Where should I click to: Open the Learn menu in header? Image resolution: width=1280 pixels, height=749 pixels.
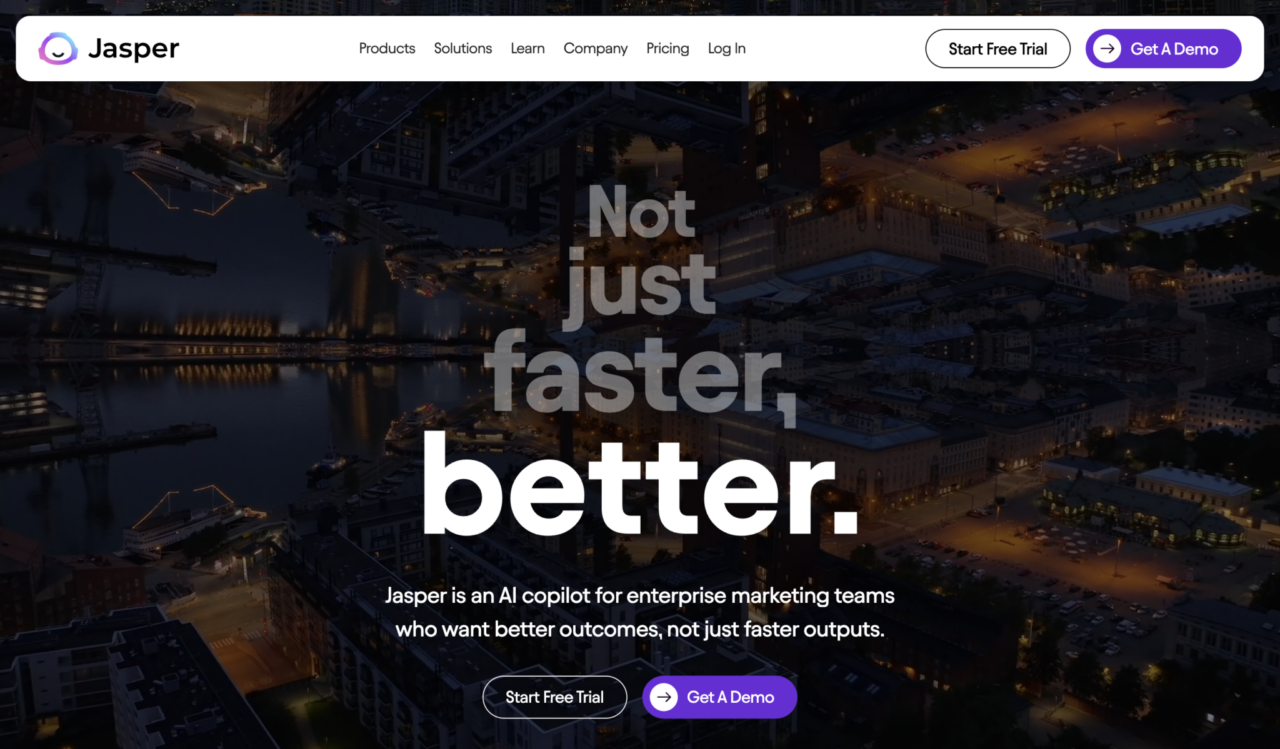point(528,48)
